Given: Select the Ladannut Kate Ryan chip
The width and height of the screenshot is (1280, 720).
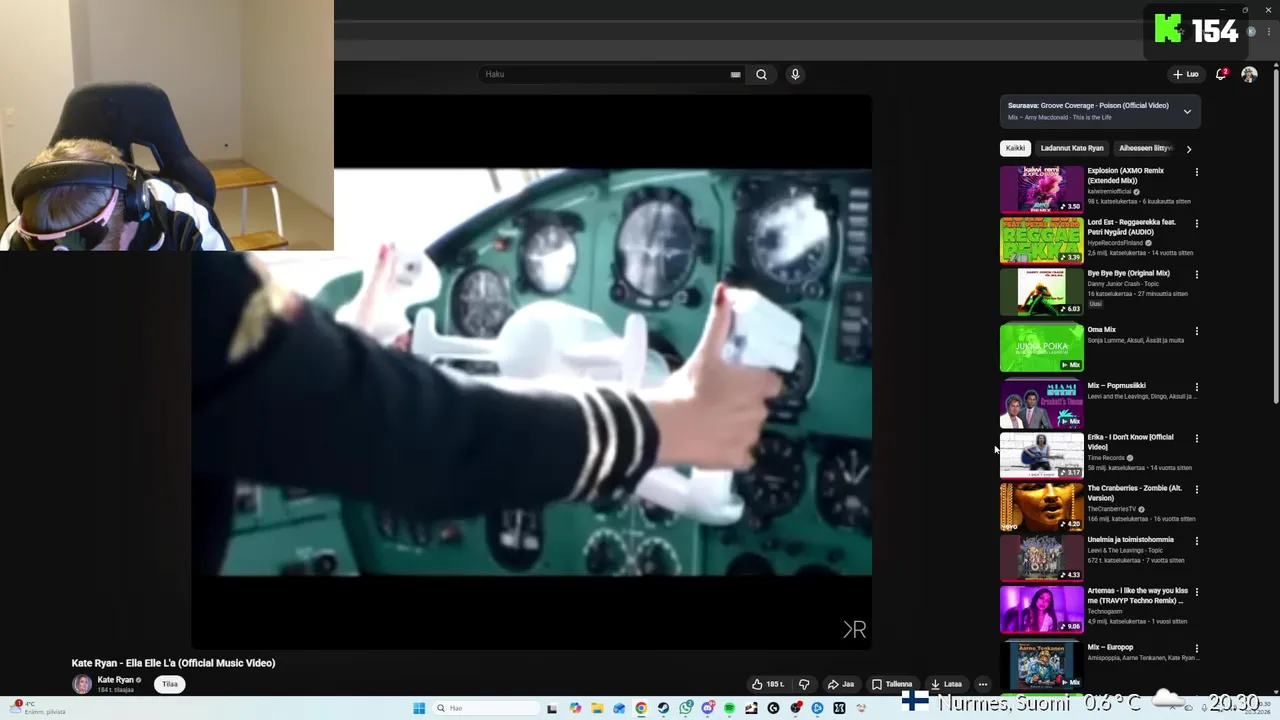Looking at the screenshot, I should [x=1072, y=148].
